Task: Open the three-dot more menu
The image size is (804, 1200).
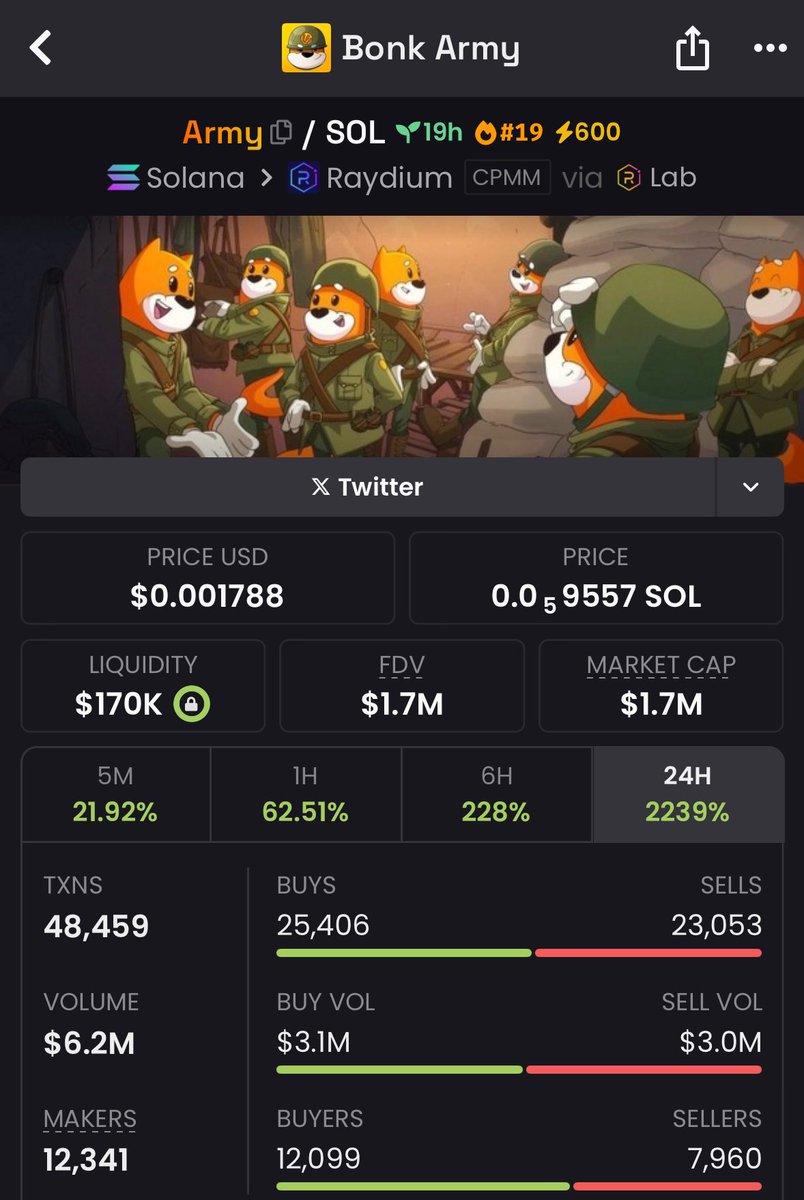Action: [x=770, y=48]
